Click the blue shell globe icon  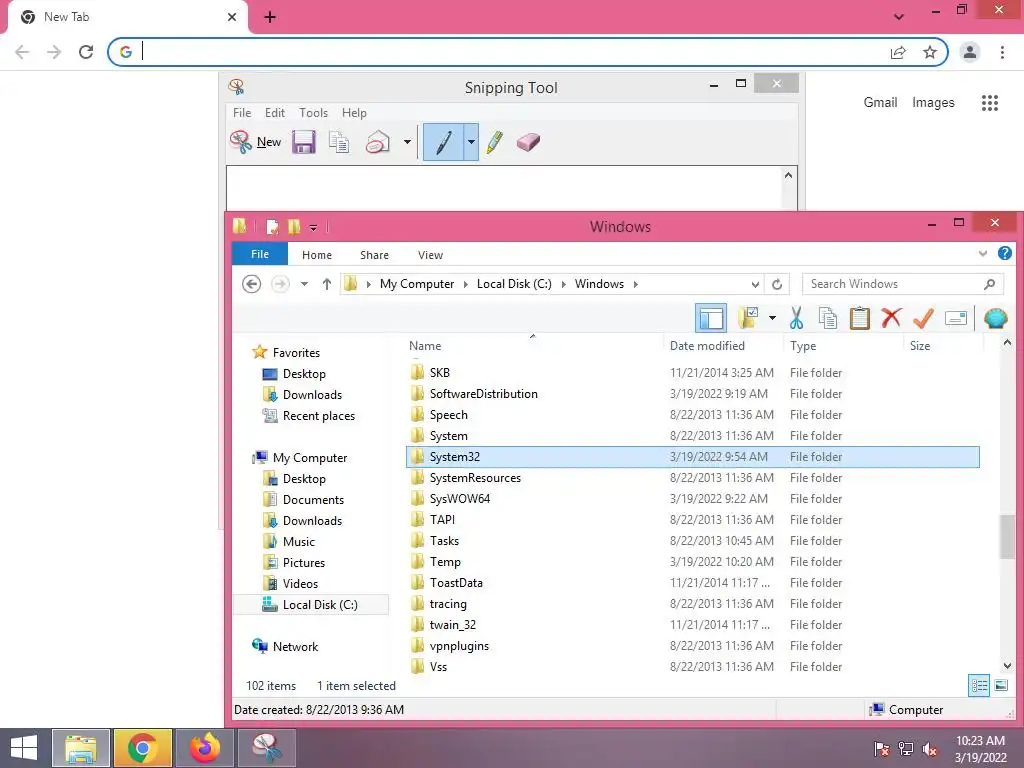click(995, 318)
